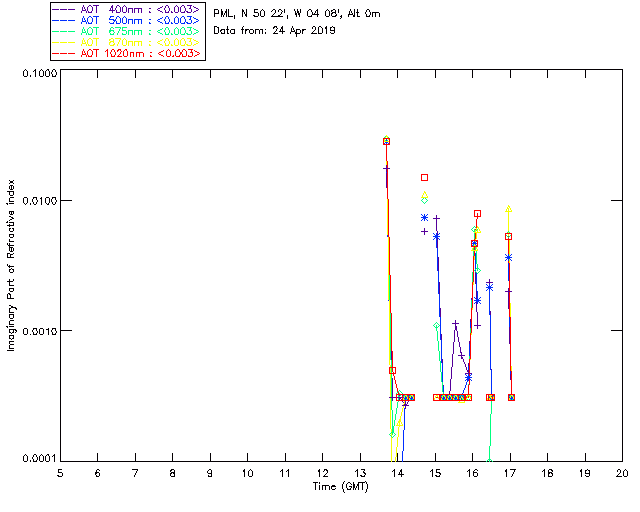The width and height of the screenshot is (640, 512).
Task: Click the PML station location text
Action: coord(296,14)
